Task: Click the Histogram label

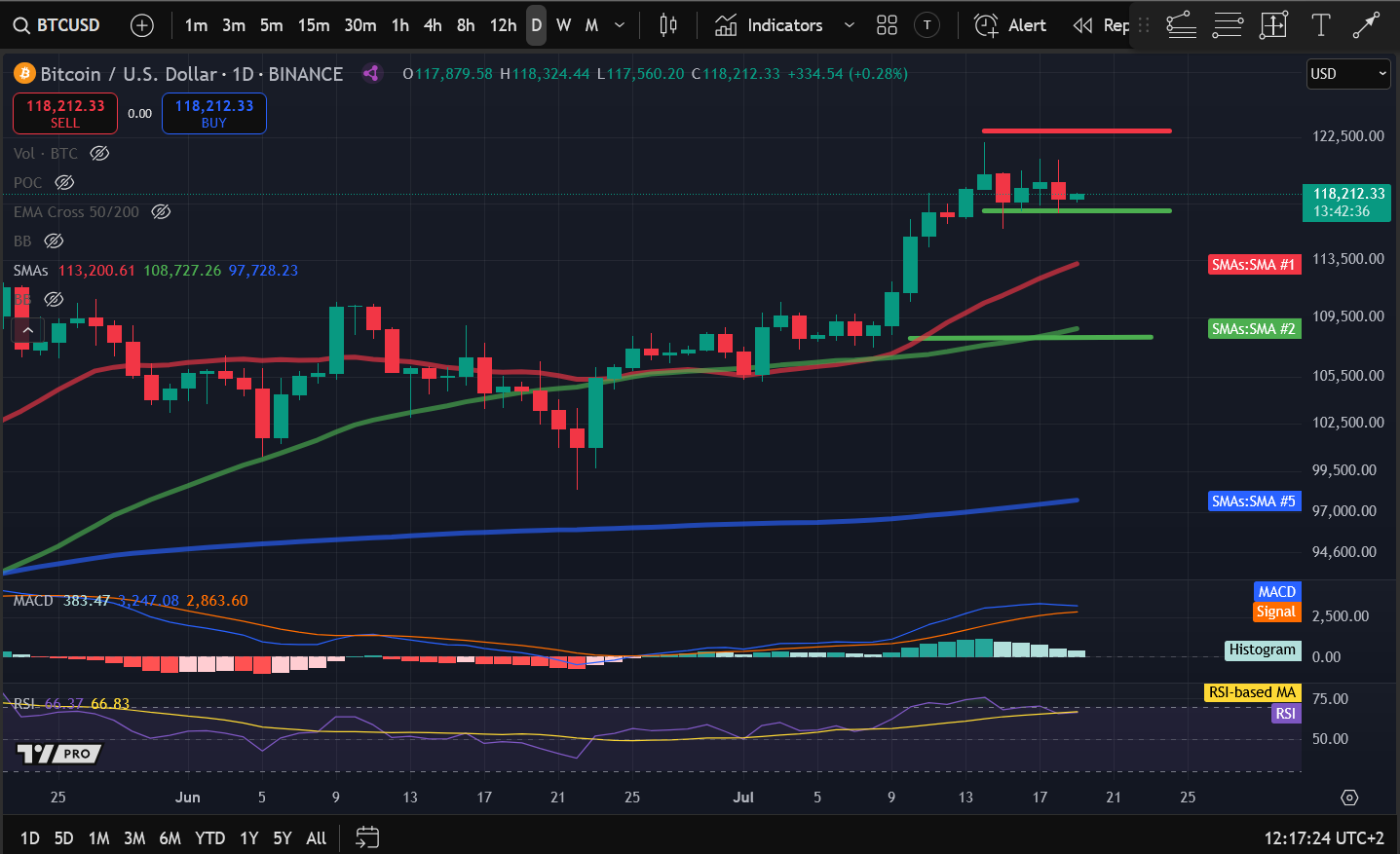Action: click(1262, 650)
